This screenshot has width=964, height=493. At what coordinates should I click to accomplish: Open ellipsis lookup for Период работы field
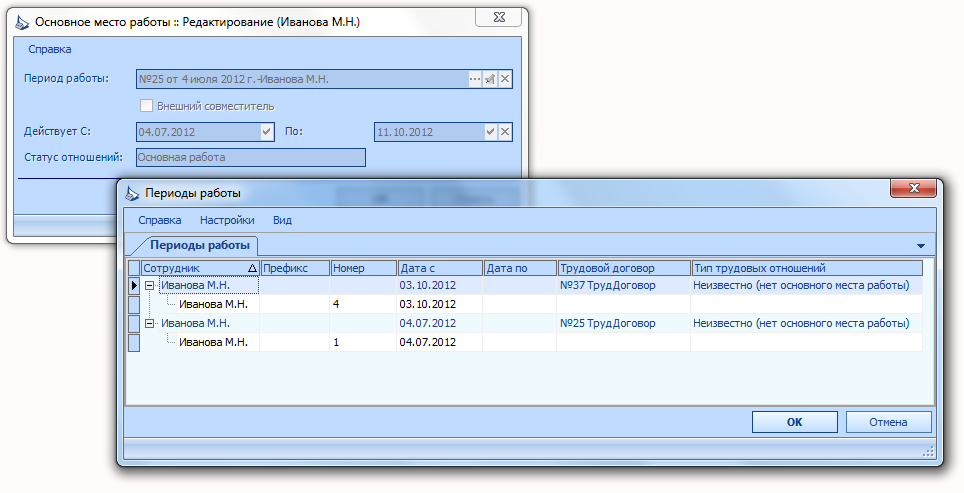(x=475, y=79)
